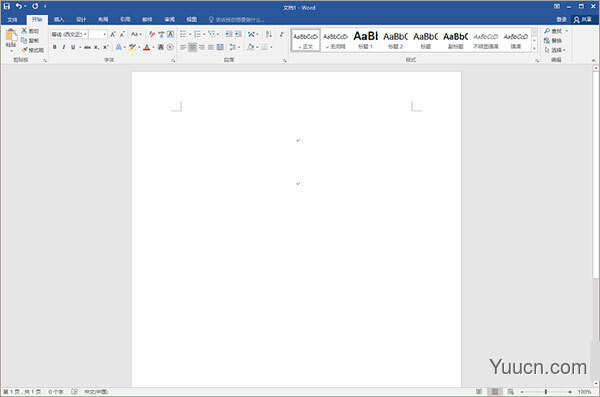The width and height of the screenshot is (600, 397).
Task: Click the vertical scrollbar
Action: click(595, 226)
